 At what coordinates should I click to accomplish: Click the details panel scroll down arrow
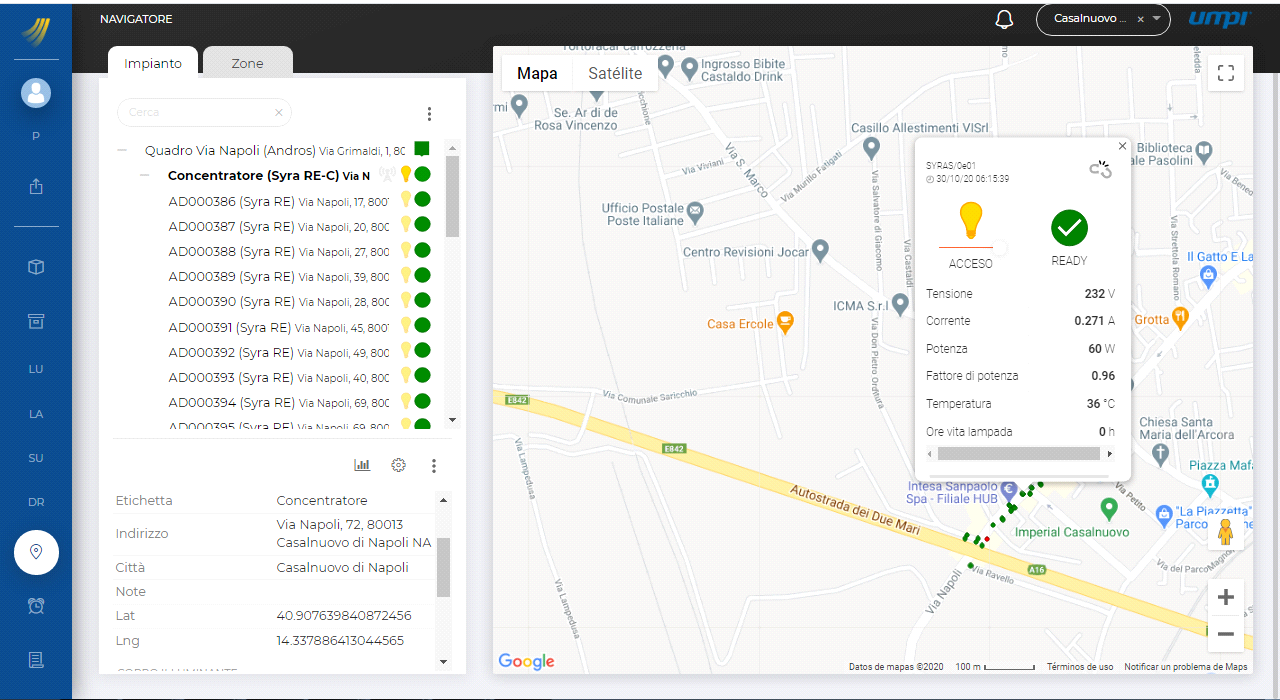tap(444, 661)
